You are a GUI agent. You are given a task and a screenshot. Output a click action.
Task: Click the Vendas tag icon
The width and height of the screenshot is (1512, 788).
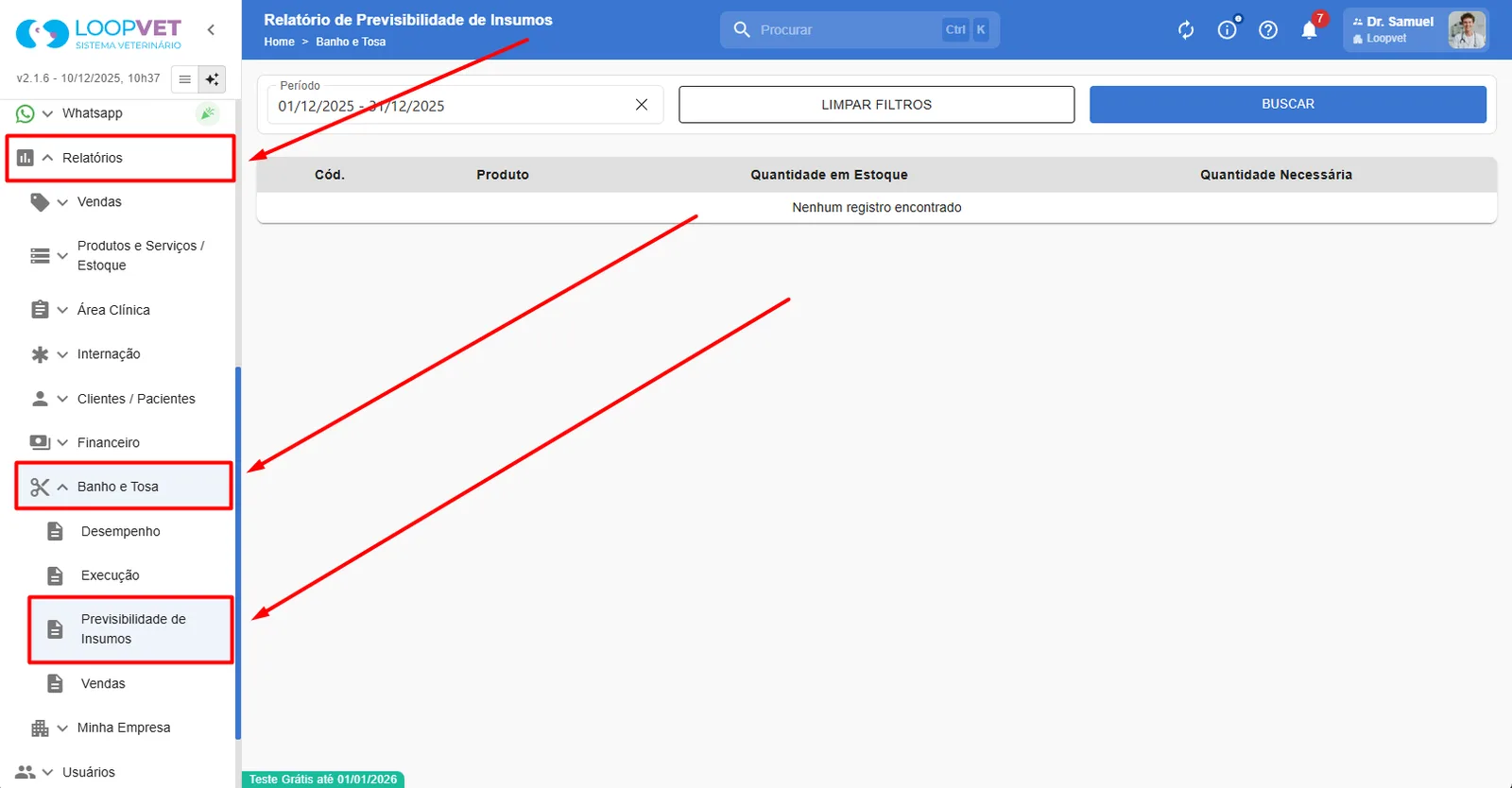click(x=40, y=202)
